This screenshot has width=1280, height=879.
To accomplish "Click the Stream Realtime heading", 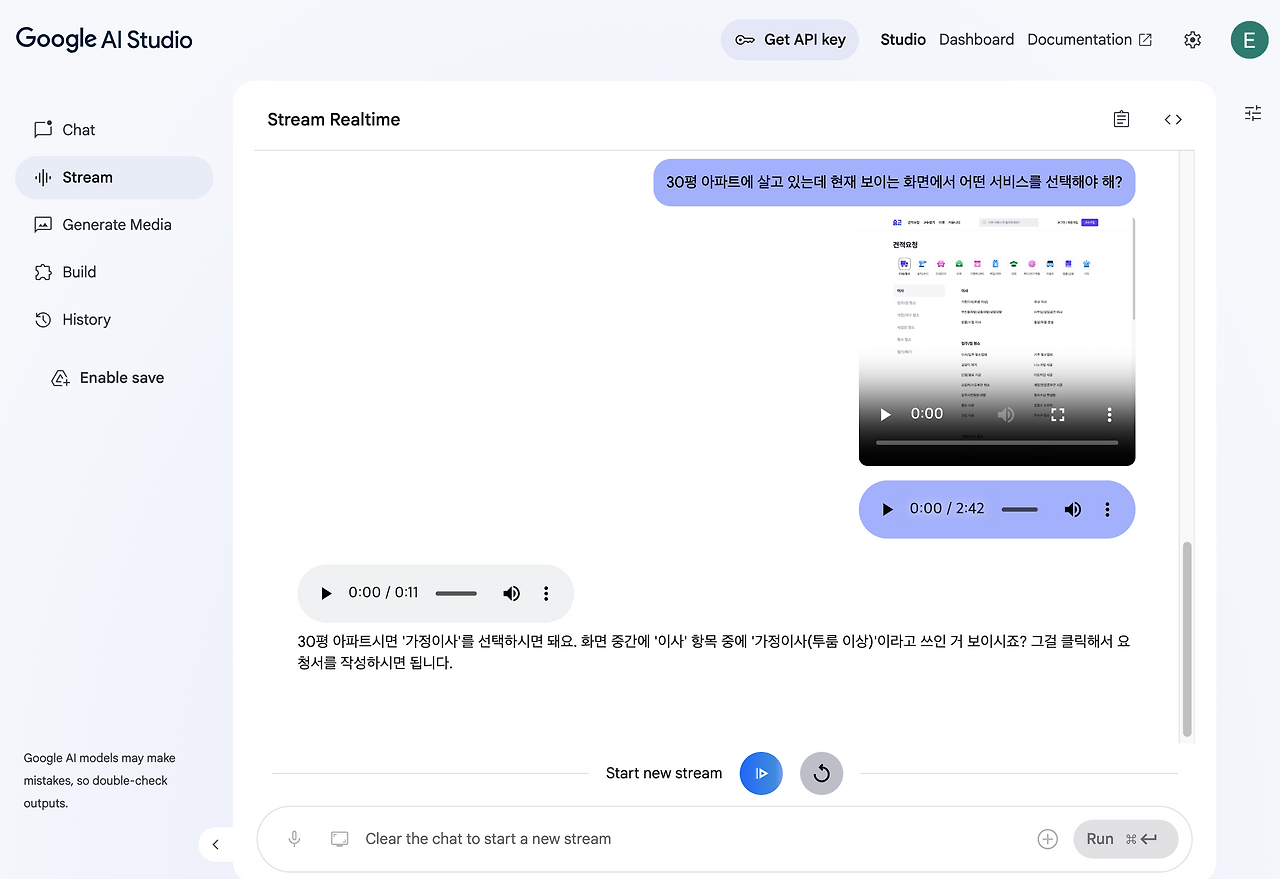I will point(334,120).
